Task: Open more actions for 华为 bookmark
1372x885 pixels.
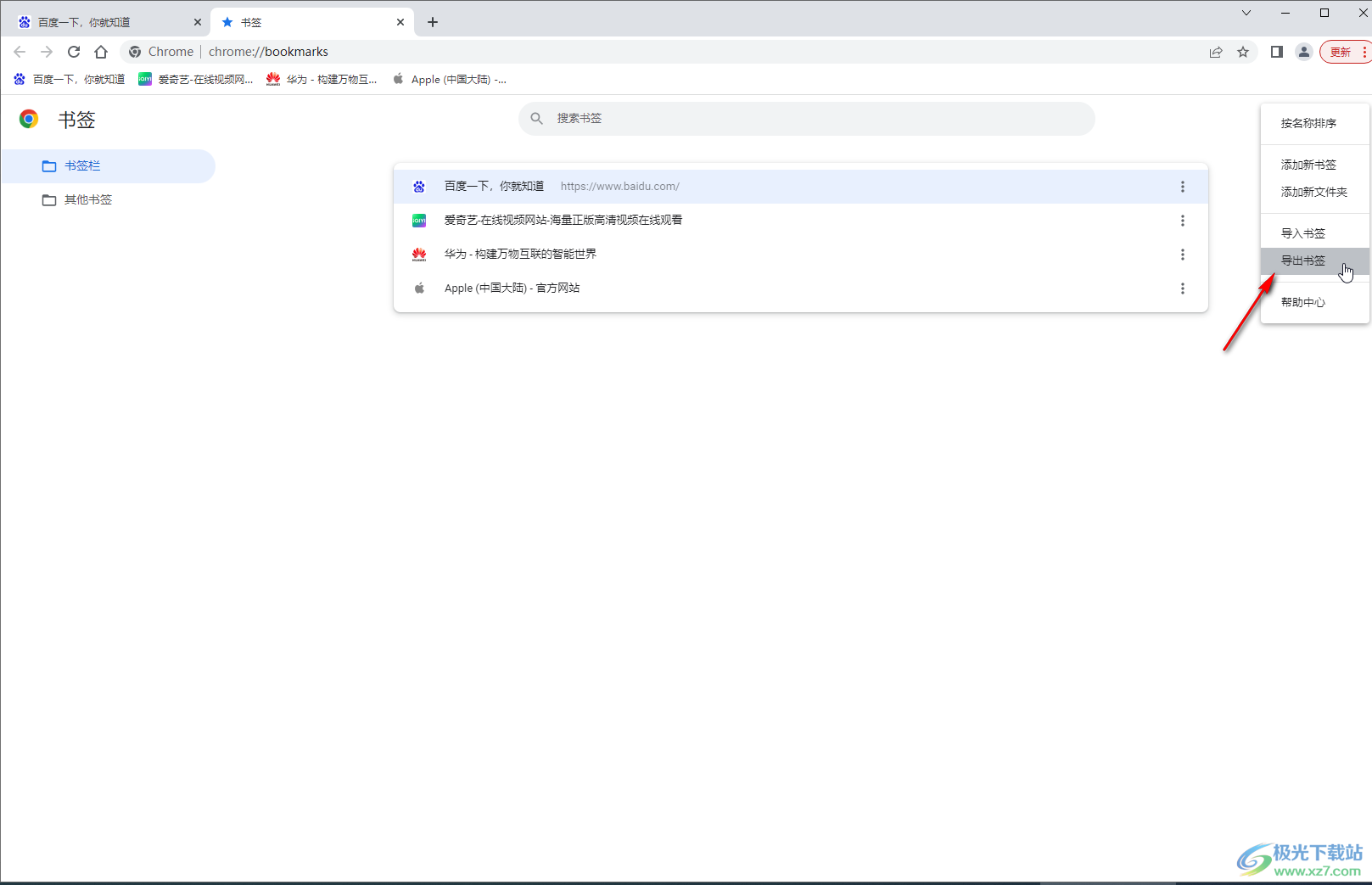Action: click(x=1183, y=255)
